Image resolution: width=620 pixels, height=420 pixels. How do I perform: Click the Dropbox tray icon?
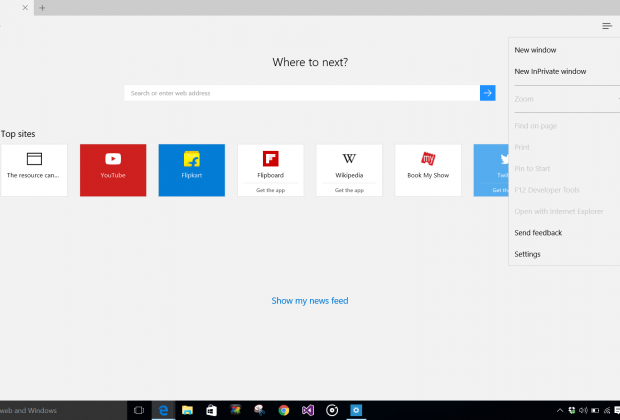[x=572, y=411]
